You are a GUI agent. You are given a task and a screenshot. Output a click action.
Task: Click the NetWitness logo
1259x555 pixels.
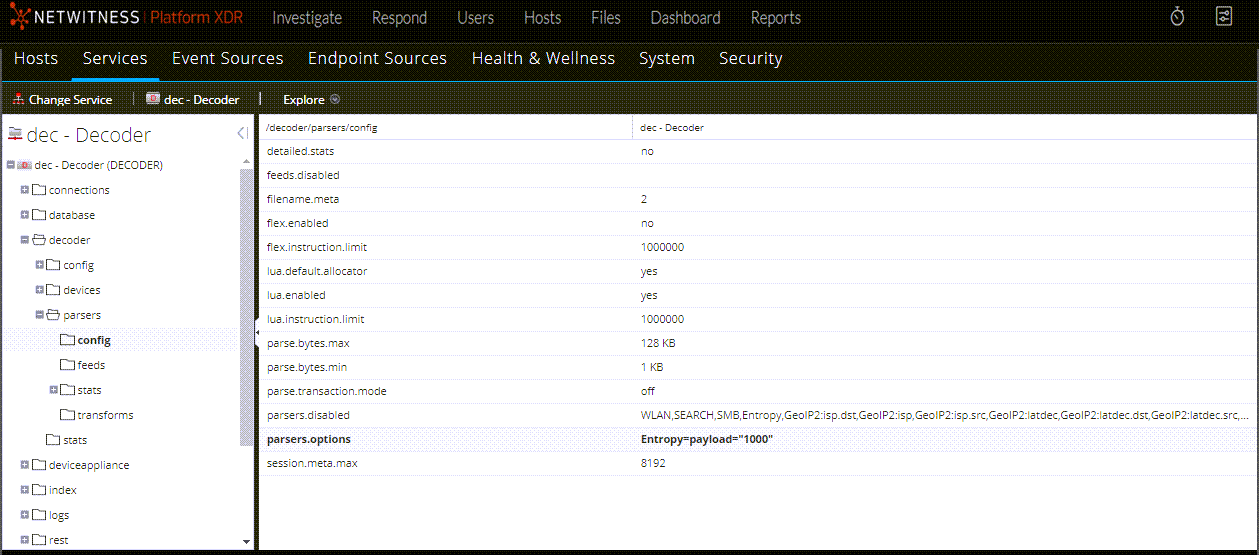tap(125, 18)
